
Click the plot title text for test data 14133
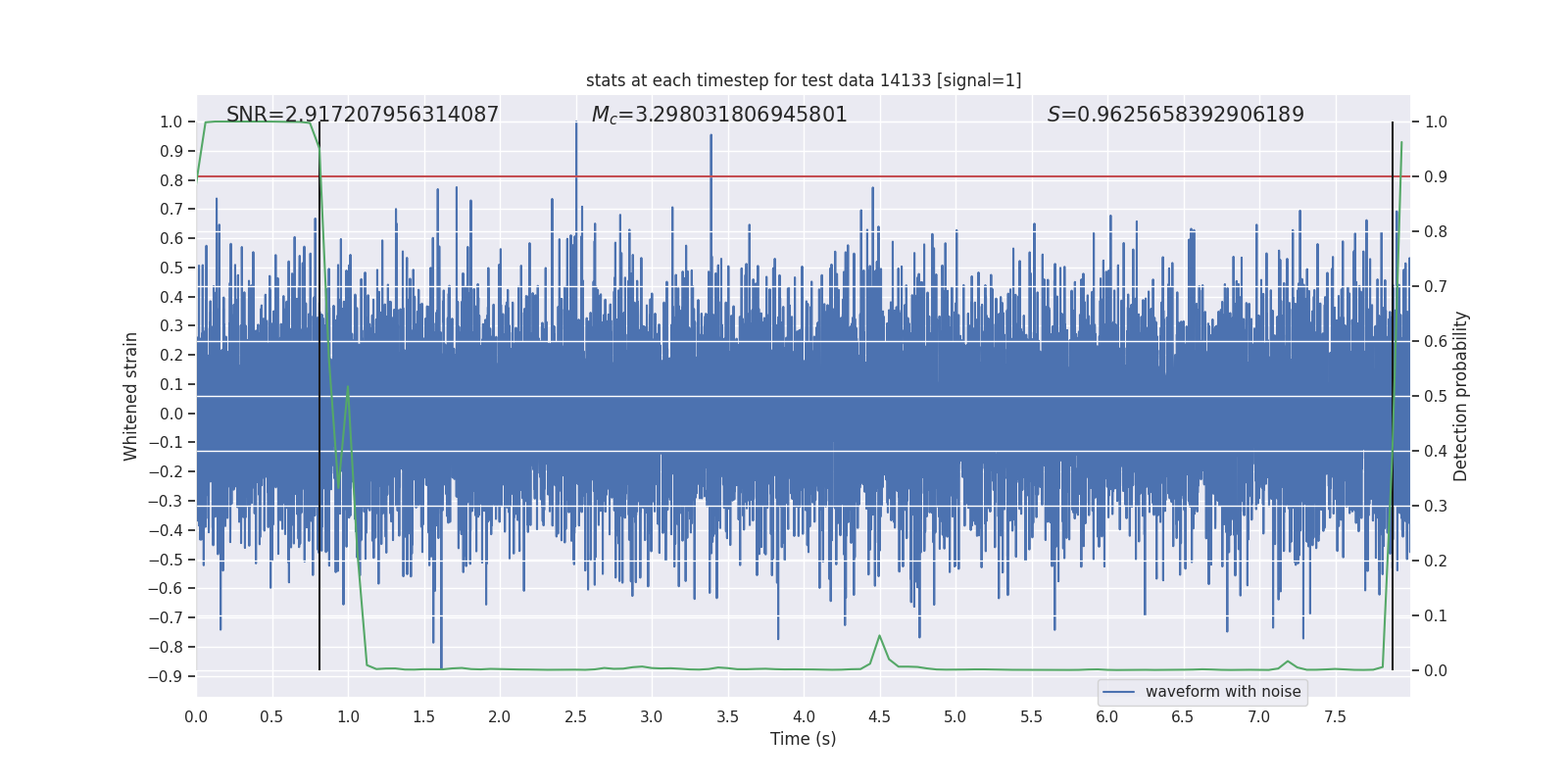point(803,80)
